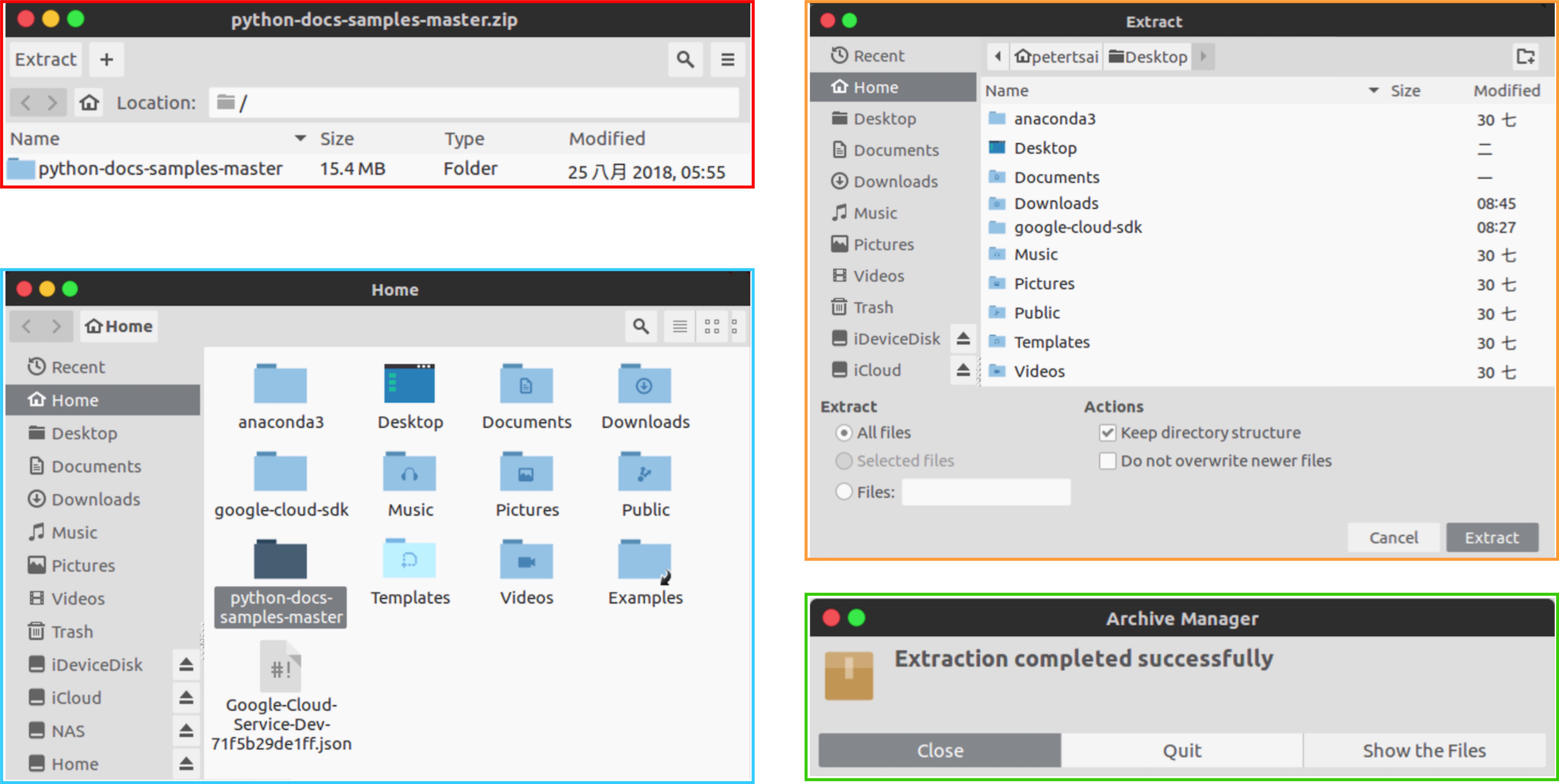
Task: Click the plus add-files button
Action: pyautogui.click(x=107, y=59)
